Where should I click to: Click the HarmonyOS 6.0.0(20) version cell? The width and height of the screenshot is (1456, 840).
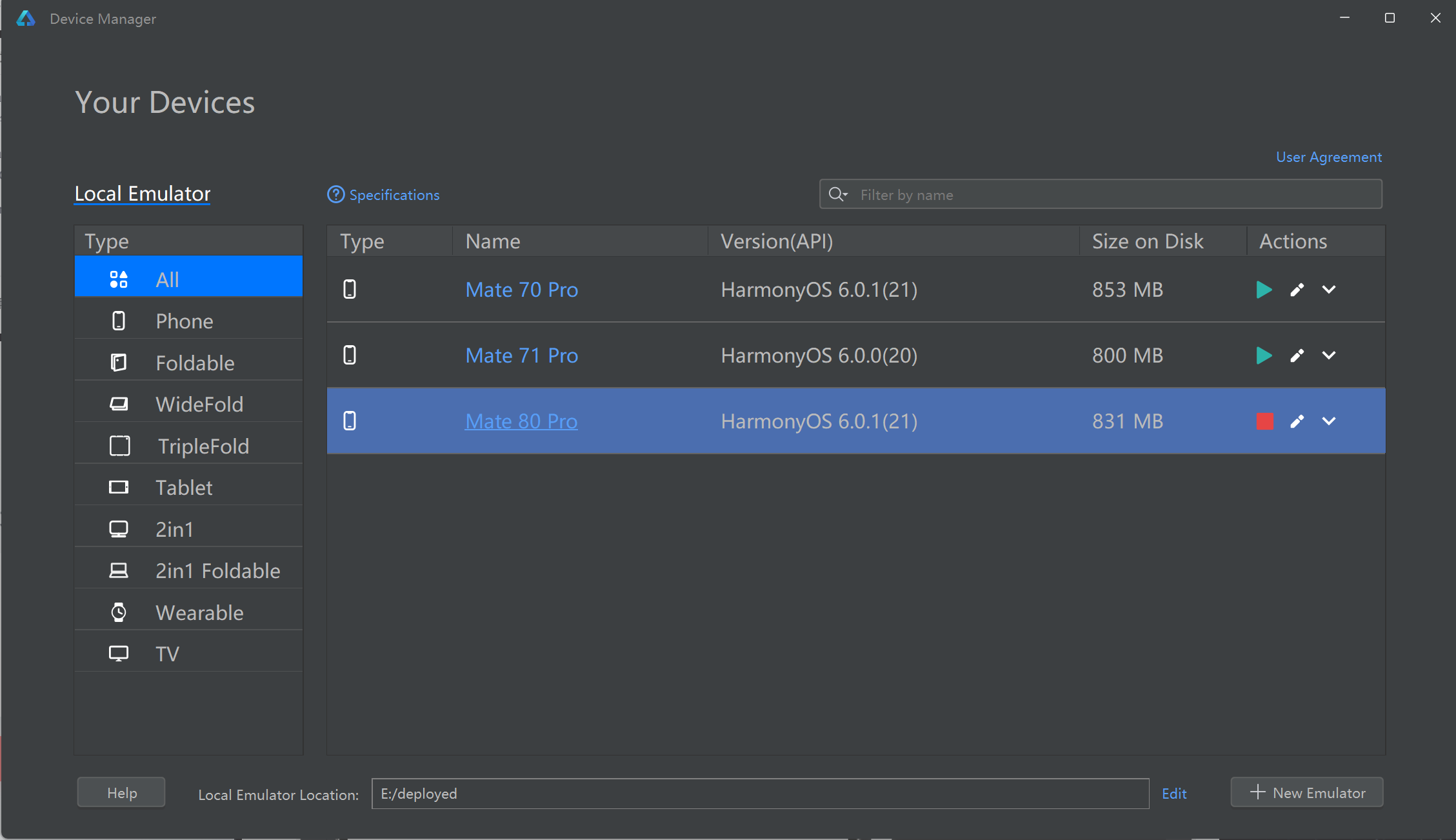coord(819,355)
